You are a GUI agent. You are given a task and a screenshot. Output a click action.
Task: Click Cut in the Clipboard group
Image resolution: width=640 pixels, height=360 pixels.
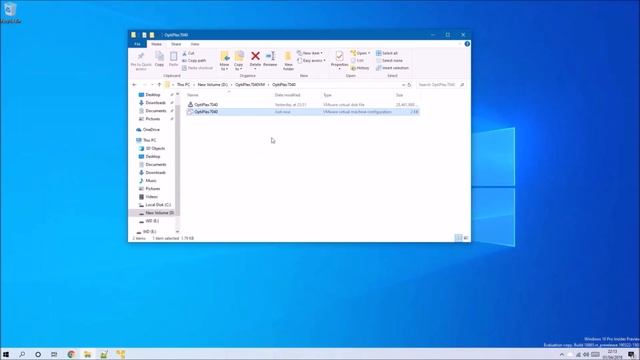pos(188,53)
